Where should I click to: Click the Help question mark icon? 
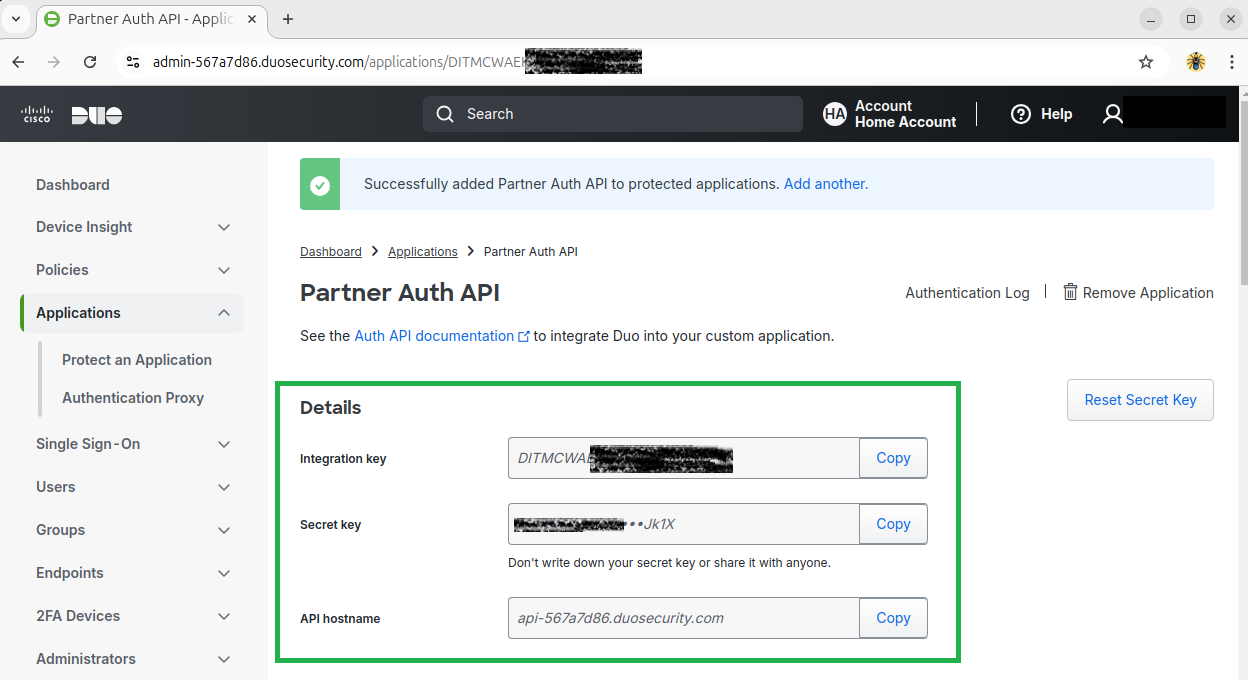coord(1020,114)
